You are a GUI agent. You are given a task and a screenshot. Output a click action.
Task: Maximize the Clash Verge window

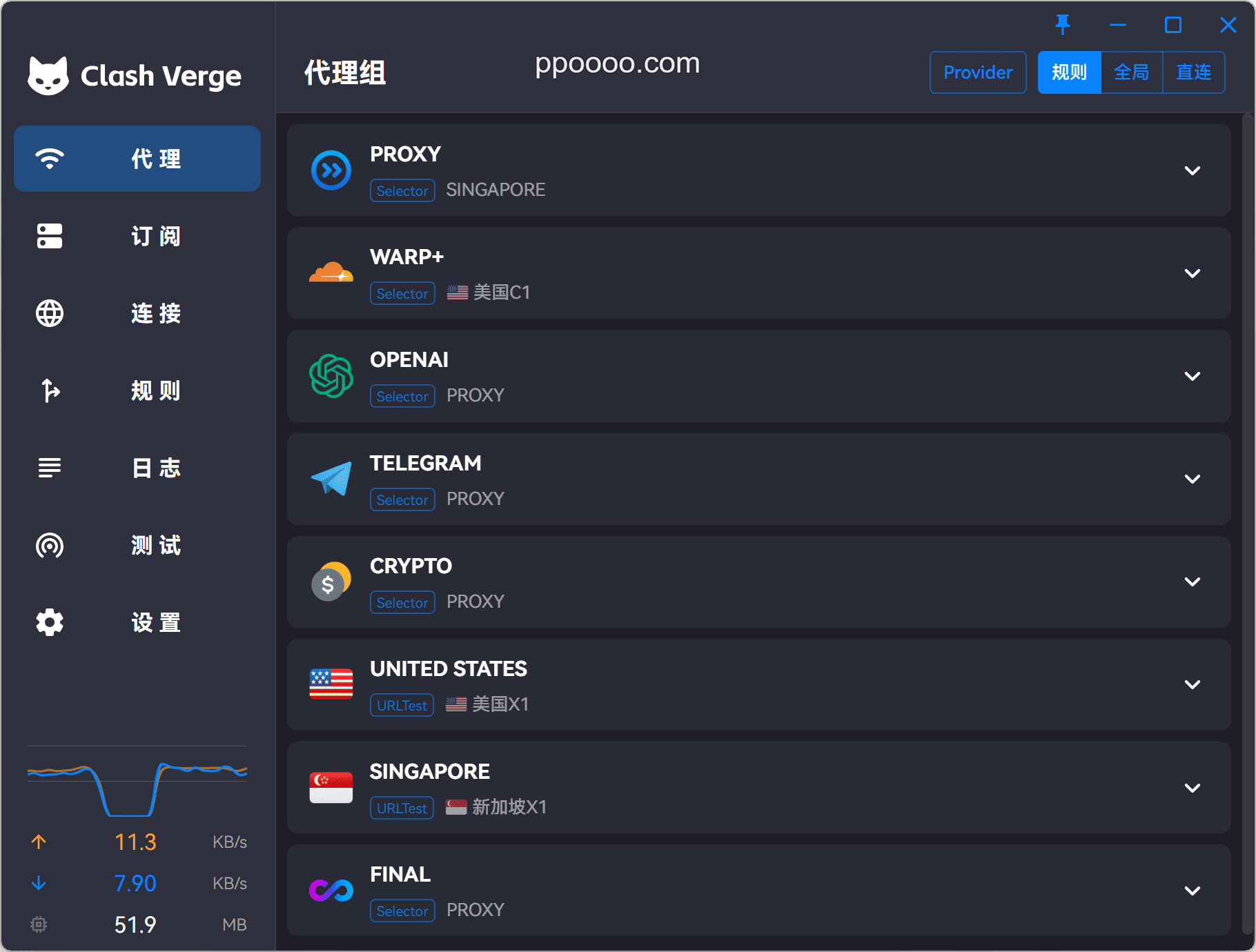pos(1173,25)
